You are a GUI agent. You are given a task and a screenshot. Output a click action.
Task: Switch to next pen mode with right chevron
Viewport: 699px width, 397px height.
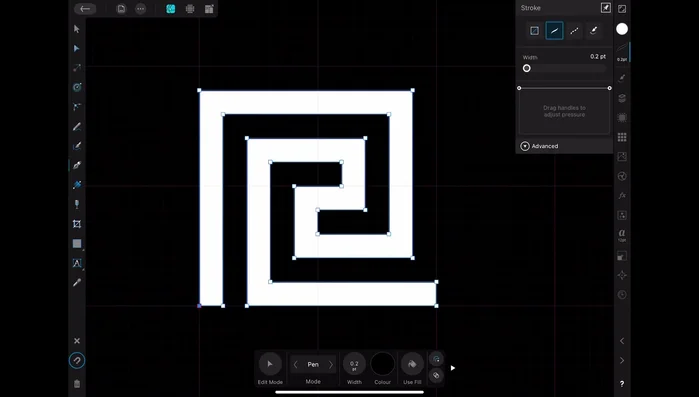[331, 364]
